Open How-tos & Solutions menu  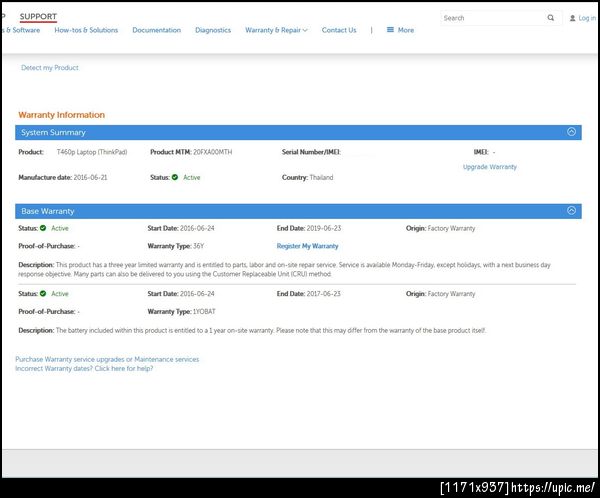(86, 30)
